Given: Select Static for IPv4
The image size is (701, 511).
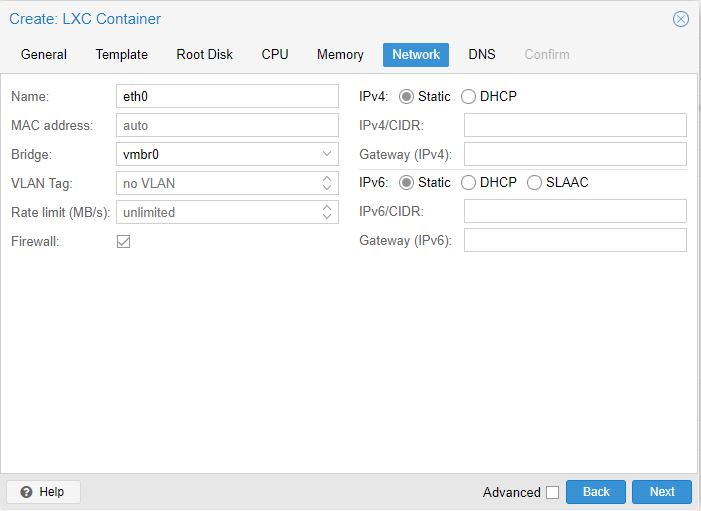Looking at the screenshot, I should tap(407, 97).
